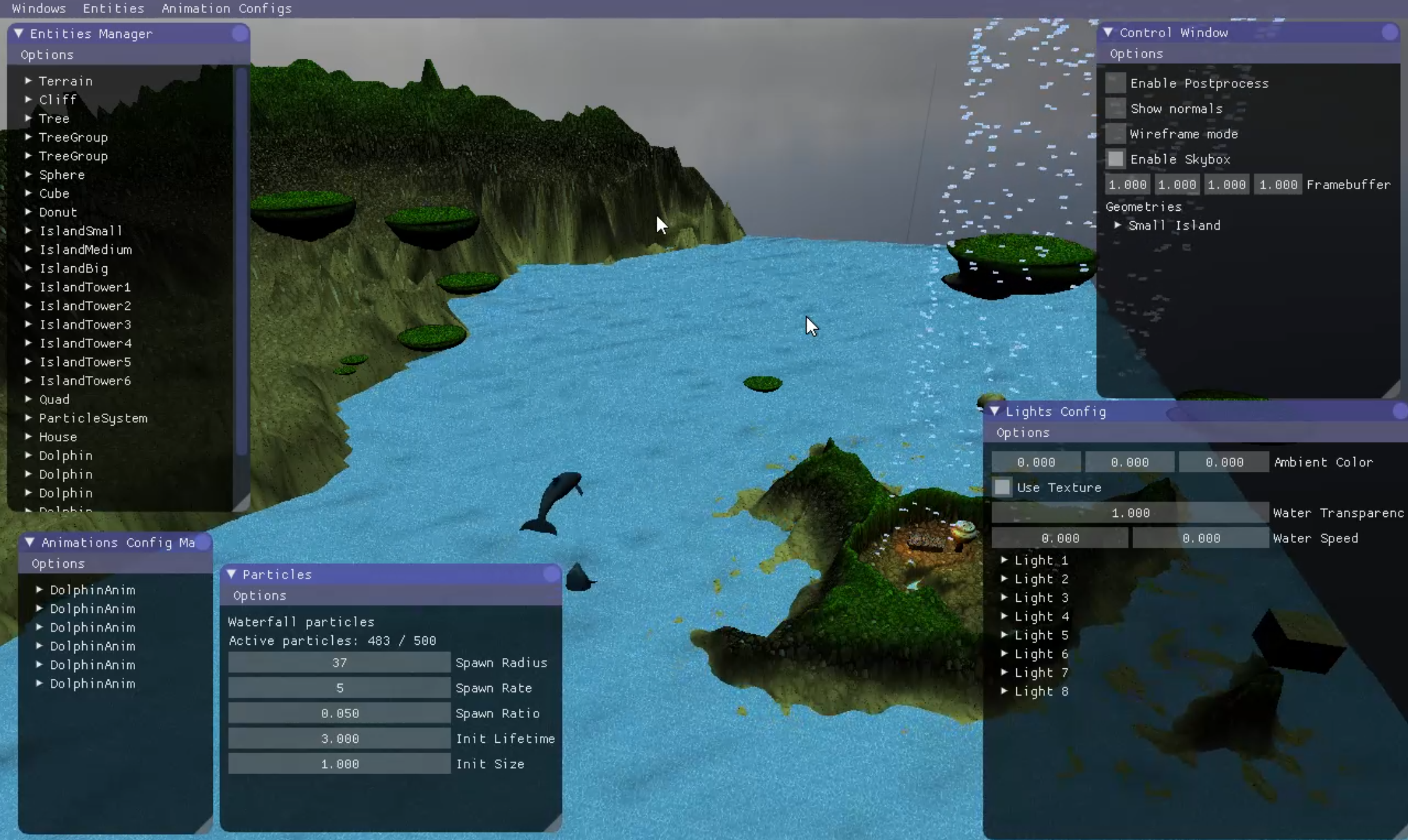
Task: Toggle Wireframe mode checkbox
Action: [x=1116, y=134]
